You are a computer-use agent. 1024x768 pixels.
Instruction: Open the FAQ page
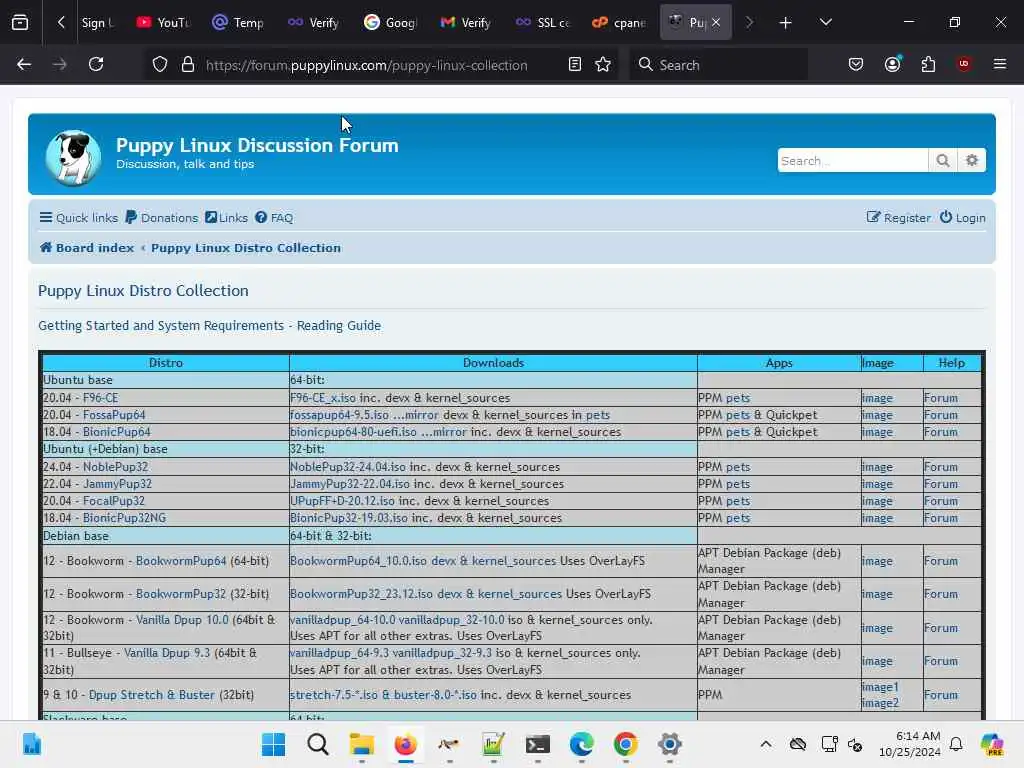[x=274, y=217]
